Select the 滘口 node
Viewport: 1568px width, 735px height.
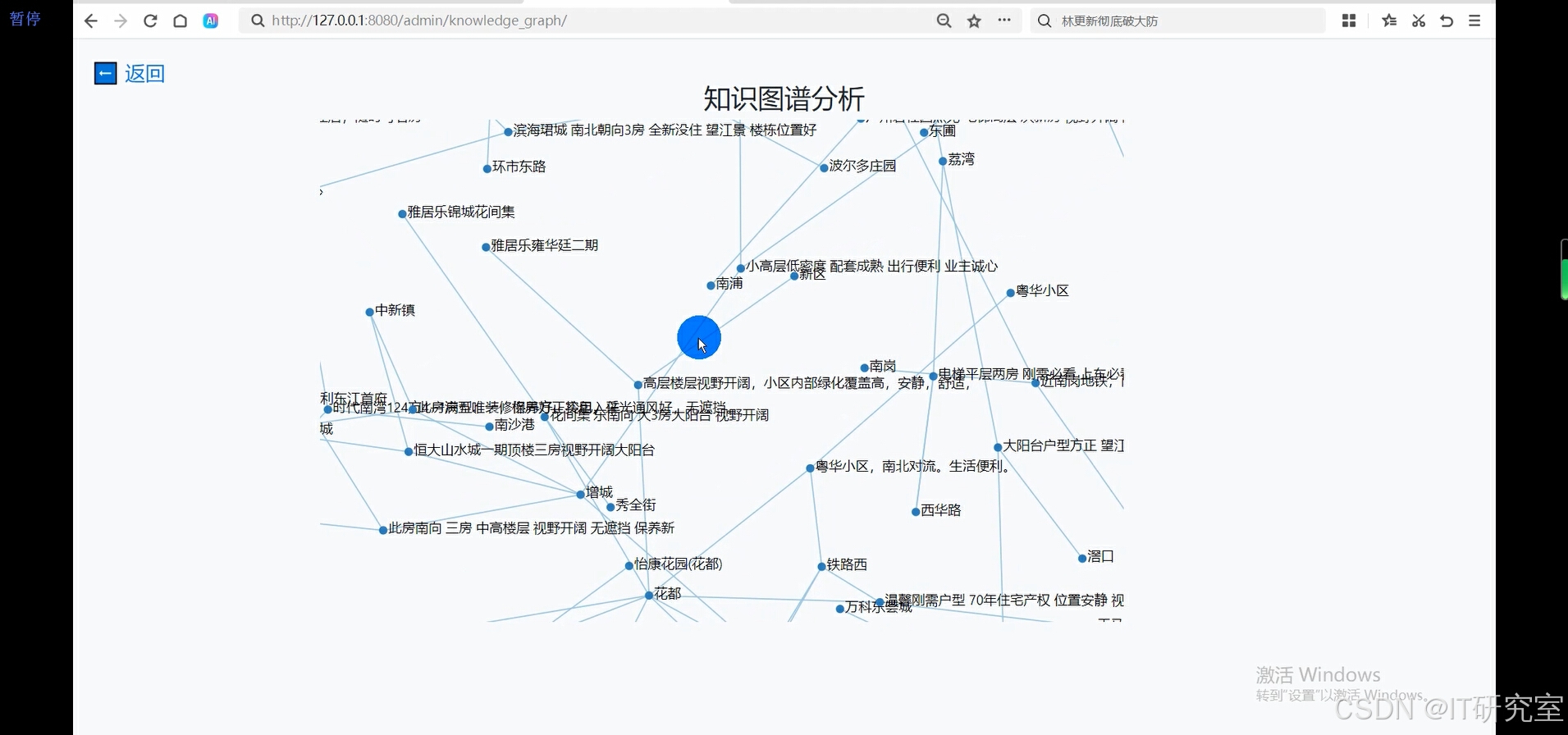click(x=1082, y=559)
